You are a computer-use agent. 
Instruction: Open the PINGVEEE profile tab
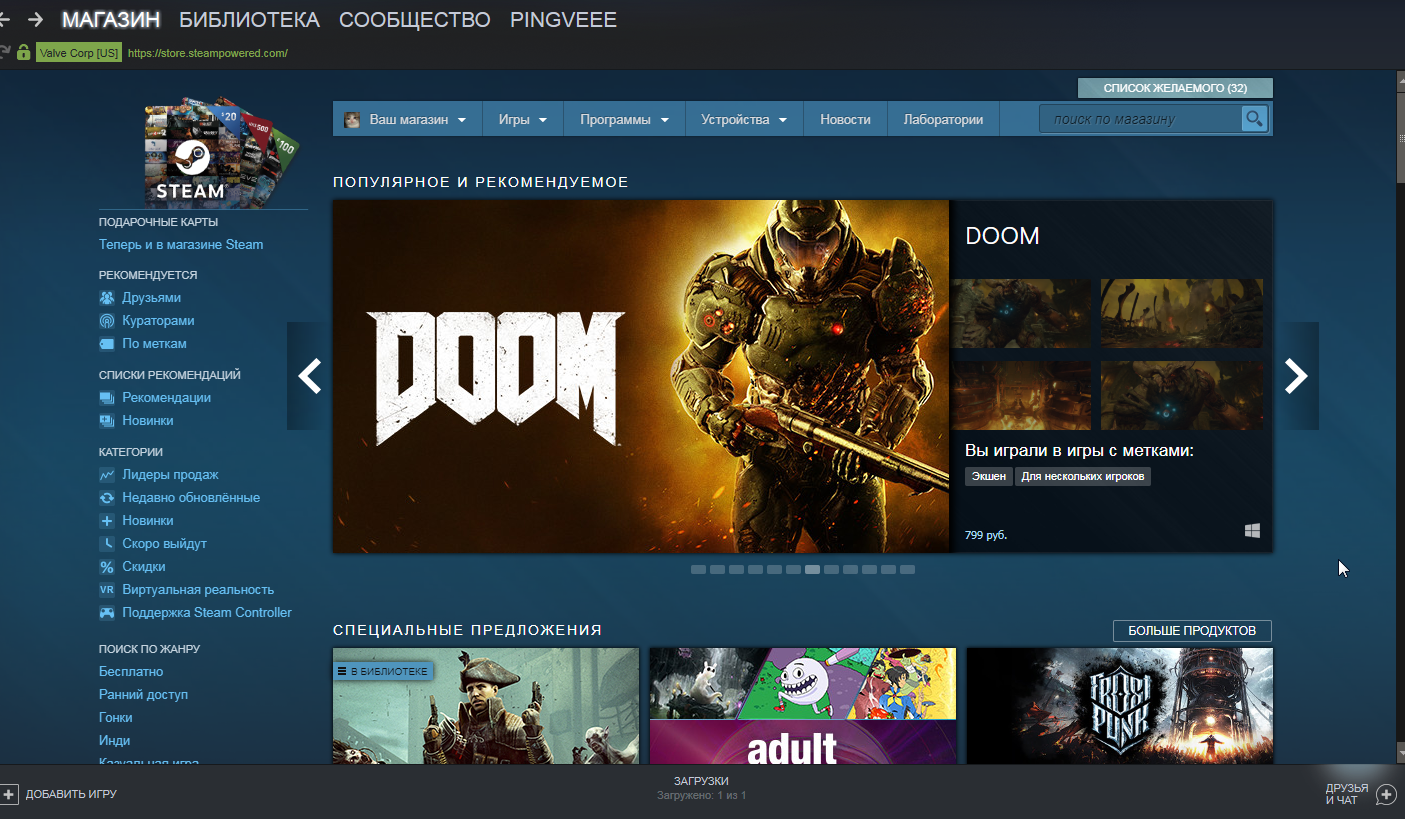tap(564, 20)
